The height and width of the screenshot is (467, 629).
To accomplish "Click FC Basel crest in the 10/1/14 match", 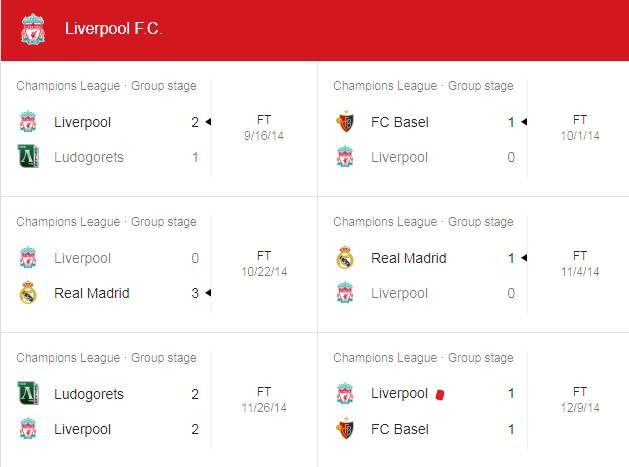I will (345, 122).
